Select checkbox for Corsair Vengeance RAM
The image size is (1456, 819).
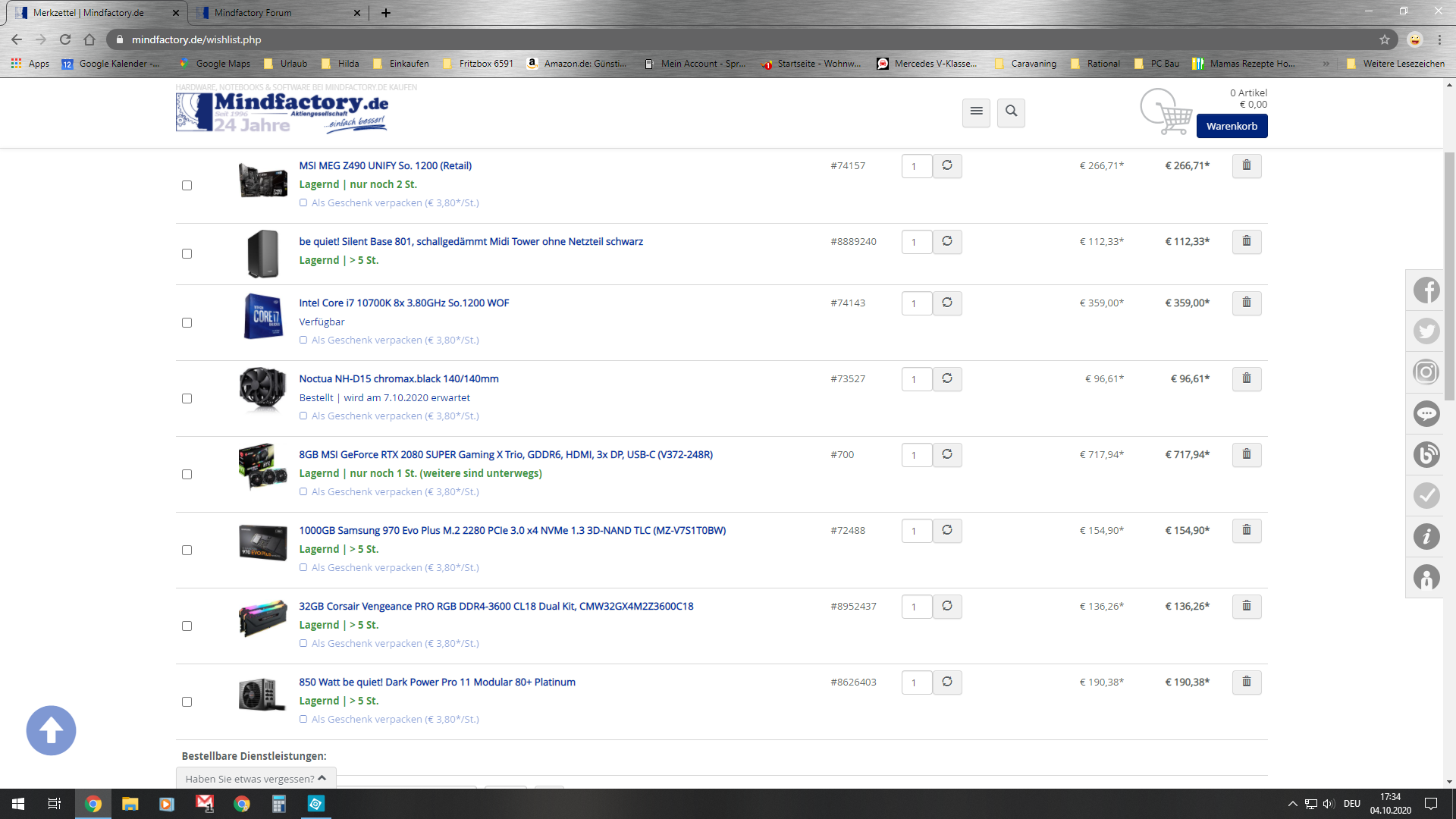[187, 626]
